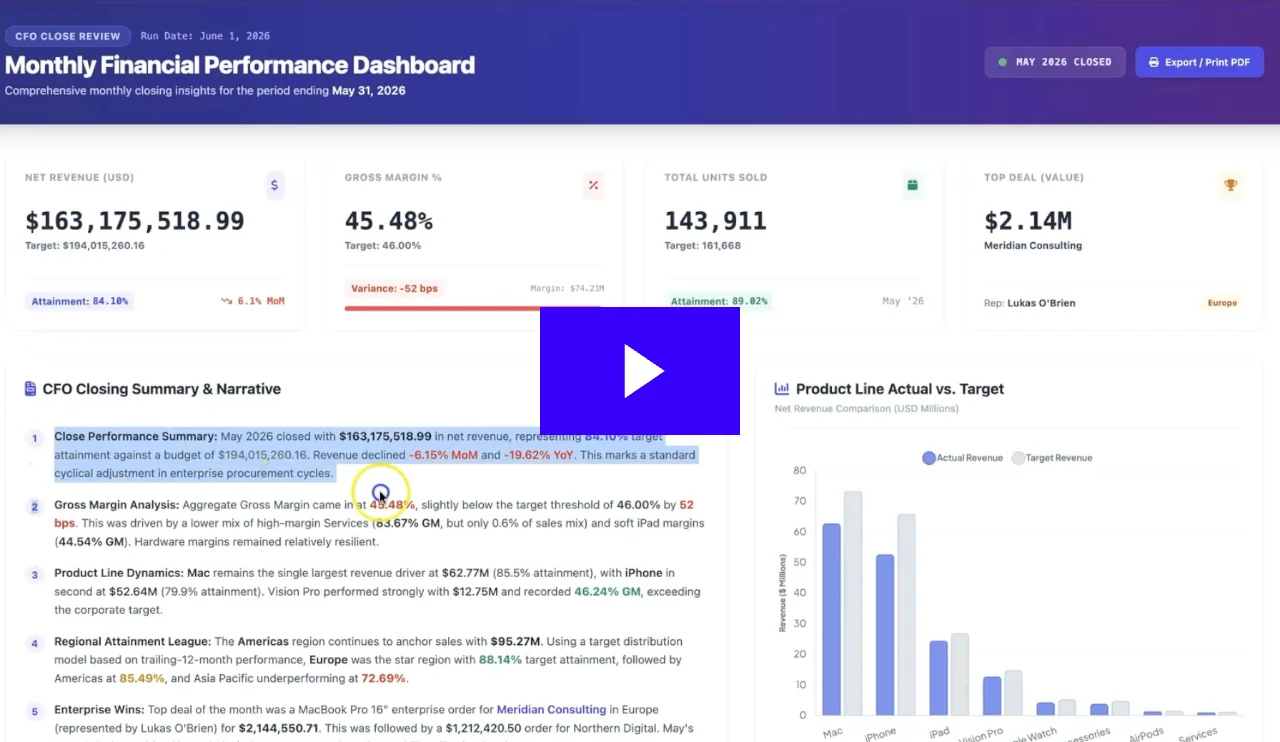Click the bar chart icon beside Product Line heading

(782, 389)
